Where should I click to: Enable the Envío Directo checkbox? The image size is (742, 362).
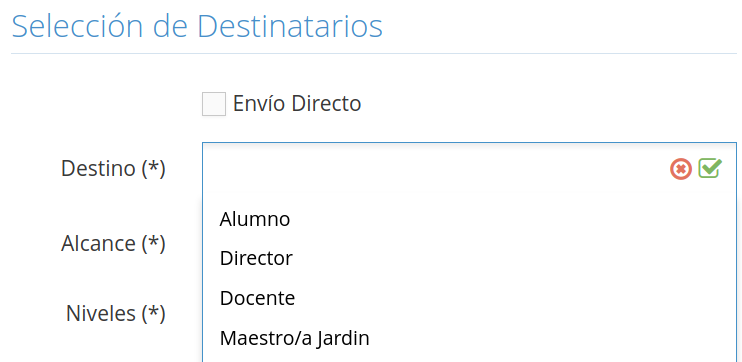[214, 104]
